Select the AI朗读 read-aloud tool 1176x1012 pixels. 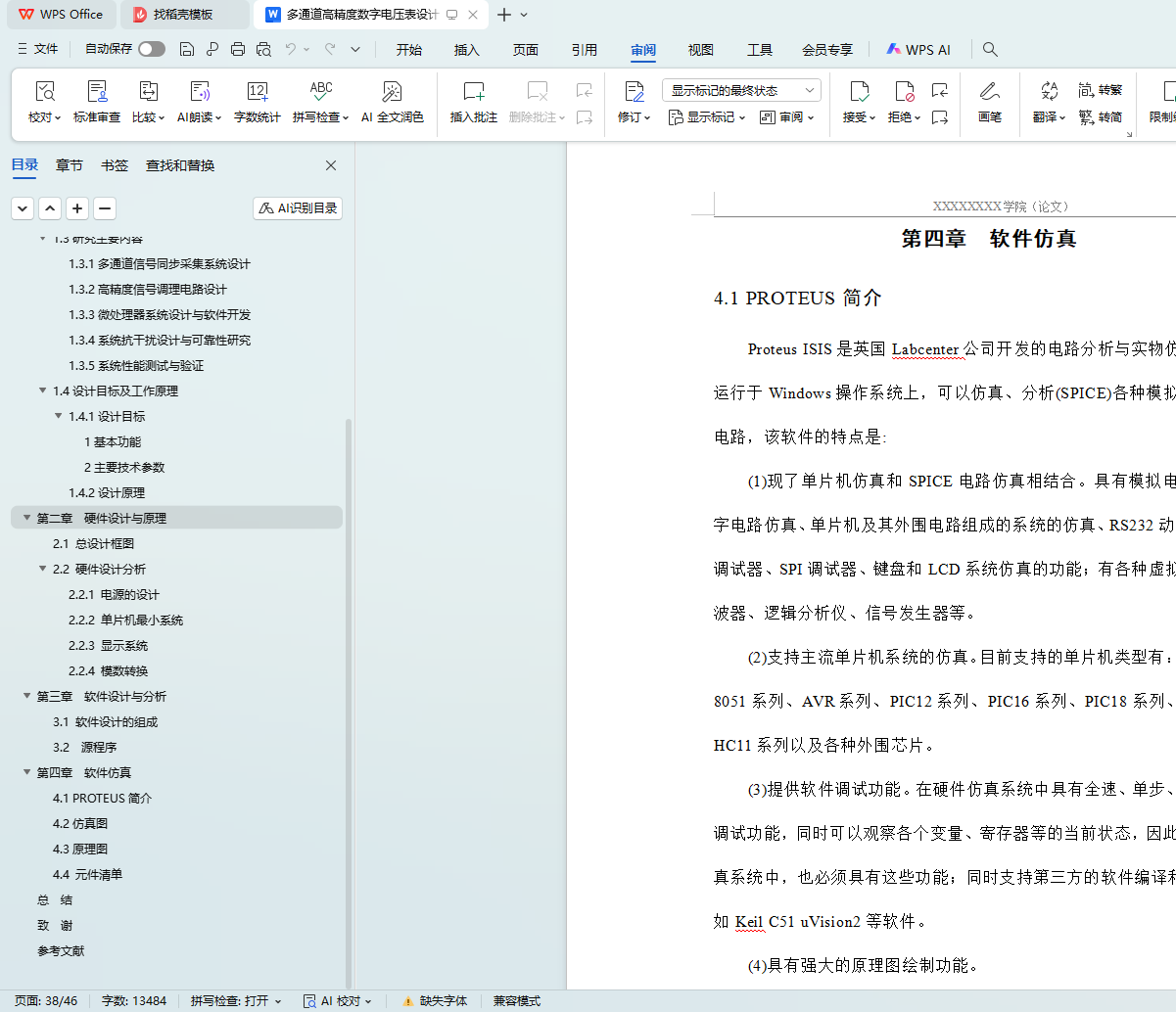click(x=200, y=93)
